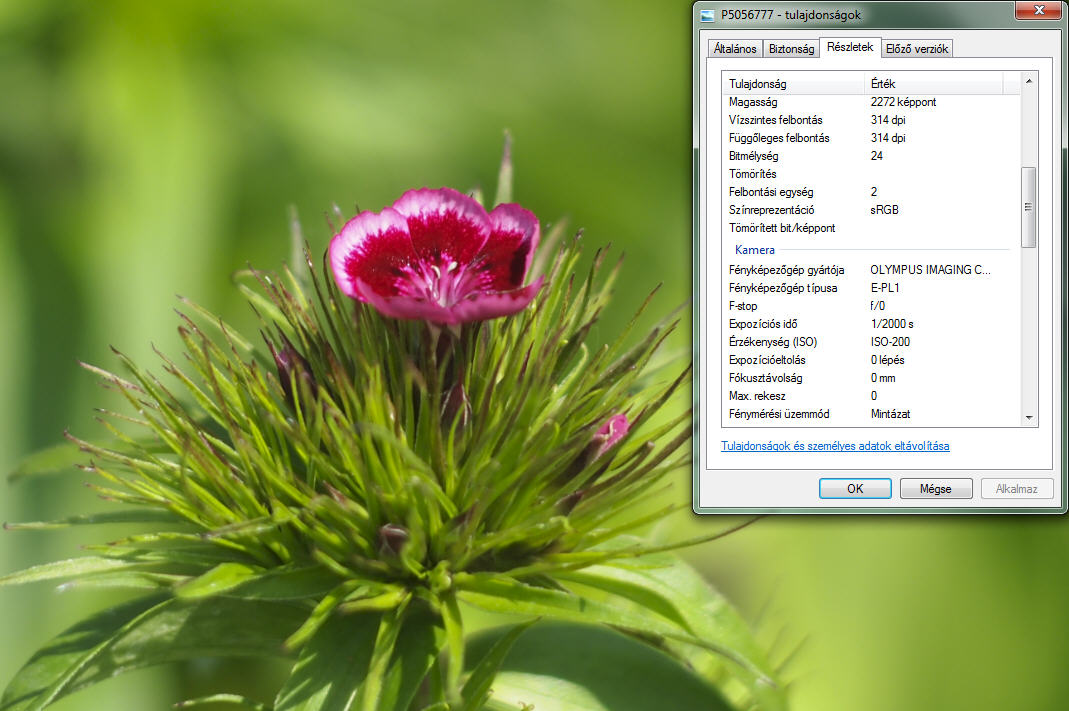Select the Fókusztávolság row
The height and width of the screenshot is (711, 1069).
click(872, 378)
